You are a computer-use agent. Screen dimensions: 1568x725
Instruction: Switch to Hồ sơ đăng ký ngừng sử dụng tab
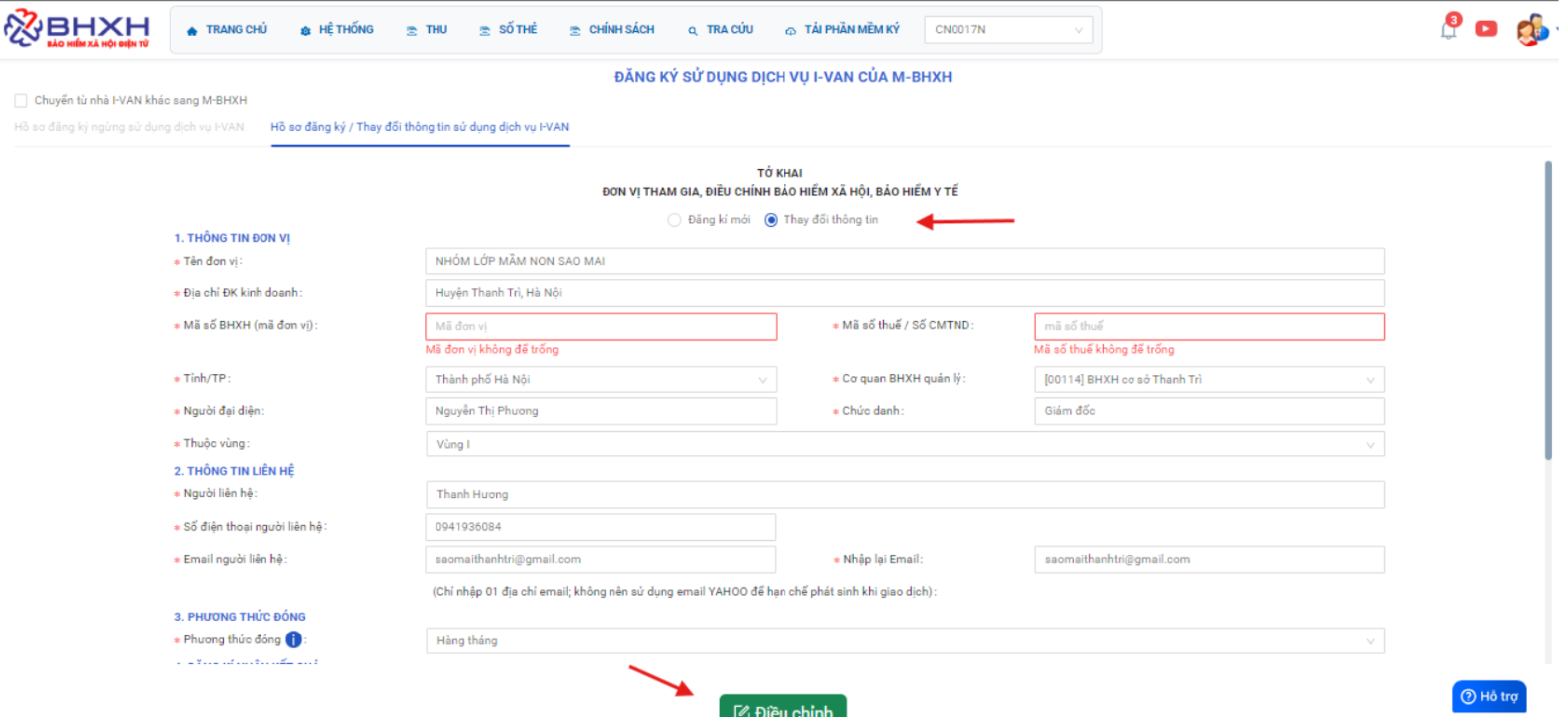pyautogui.click(x=129, y=127)
